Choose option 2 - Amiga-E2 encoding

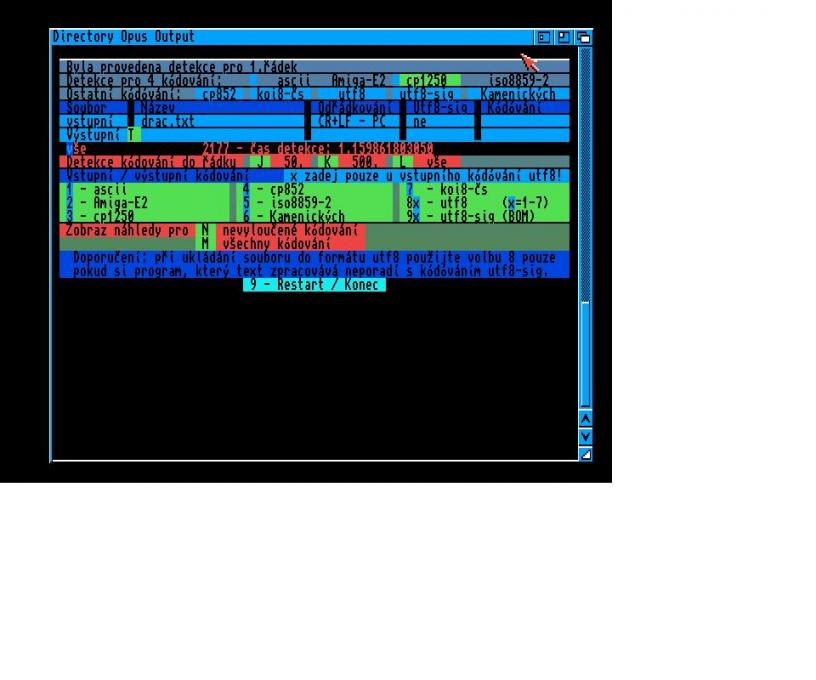click(x=112, y=202)
